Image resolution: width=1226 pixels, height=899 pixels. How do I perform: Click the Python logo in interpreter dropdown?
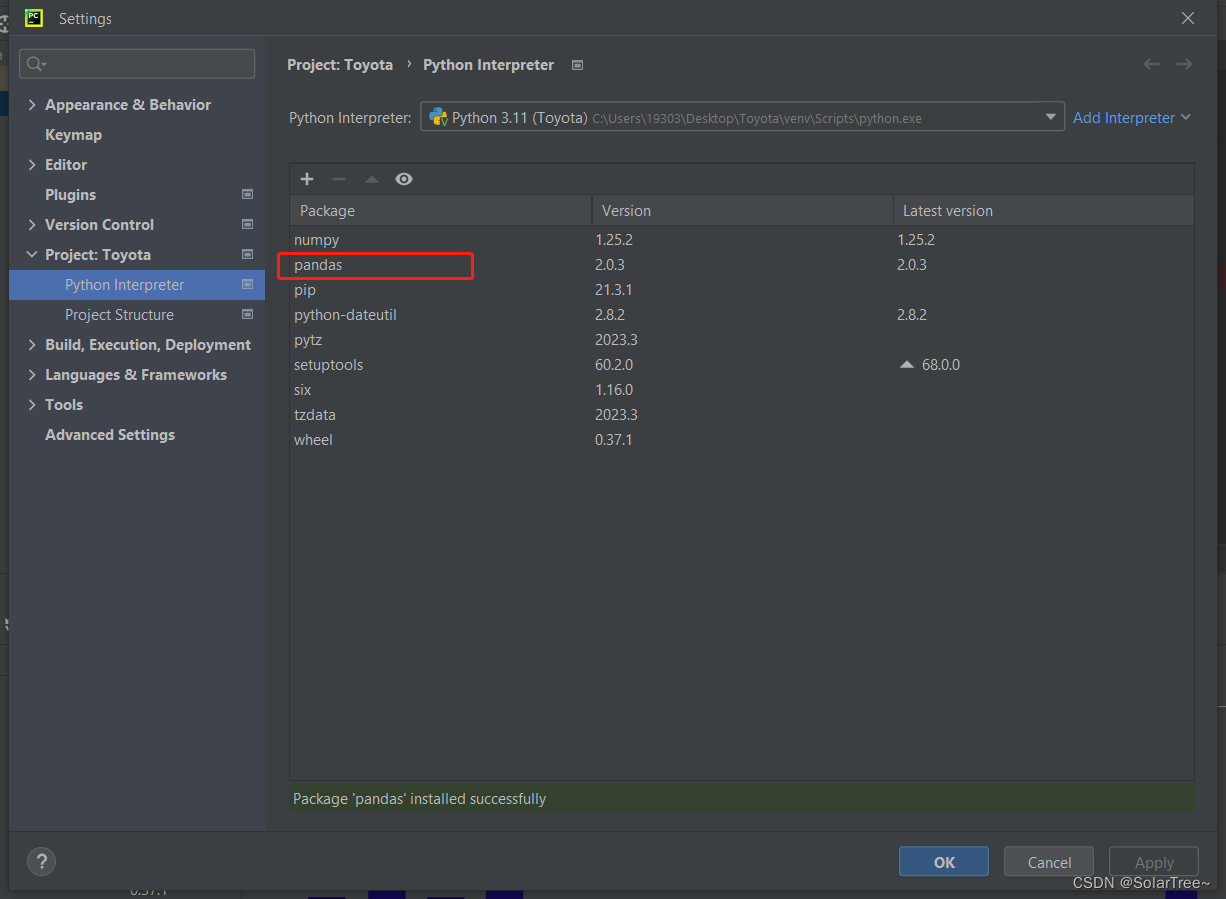(438, 117)
